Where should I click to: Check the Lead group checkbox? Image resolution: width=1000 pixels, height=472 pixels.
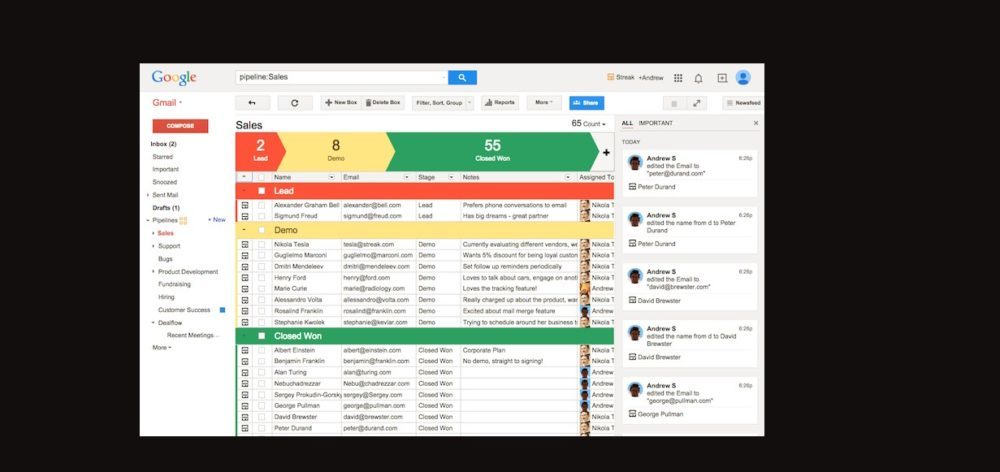coord(262,190)
